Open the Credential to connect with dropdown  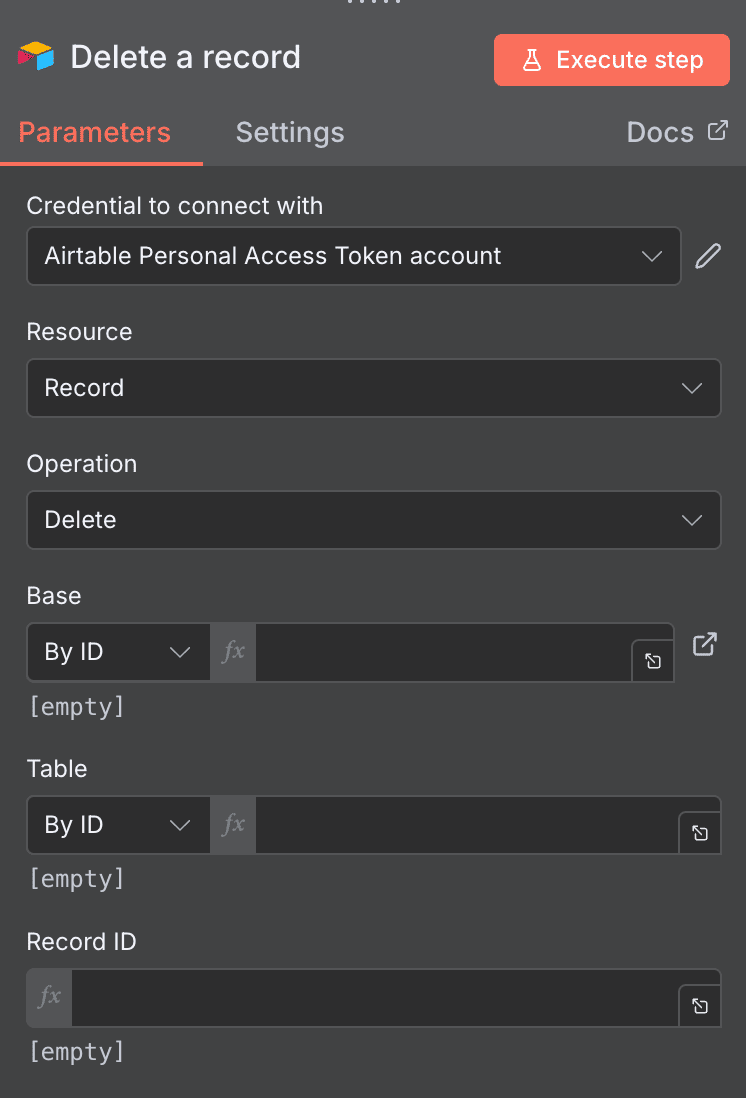tap(354, 256)
